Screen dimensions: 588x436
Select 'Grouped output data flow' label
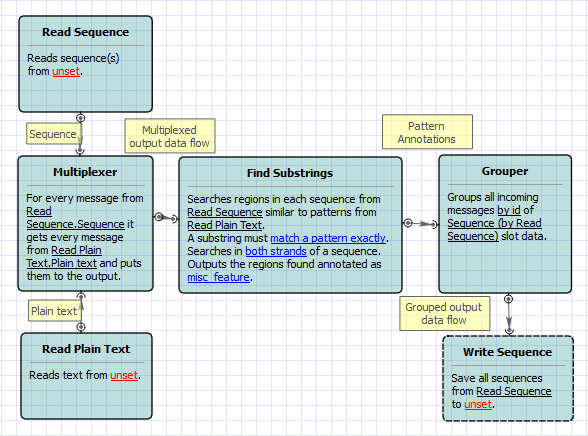(445, 313)
